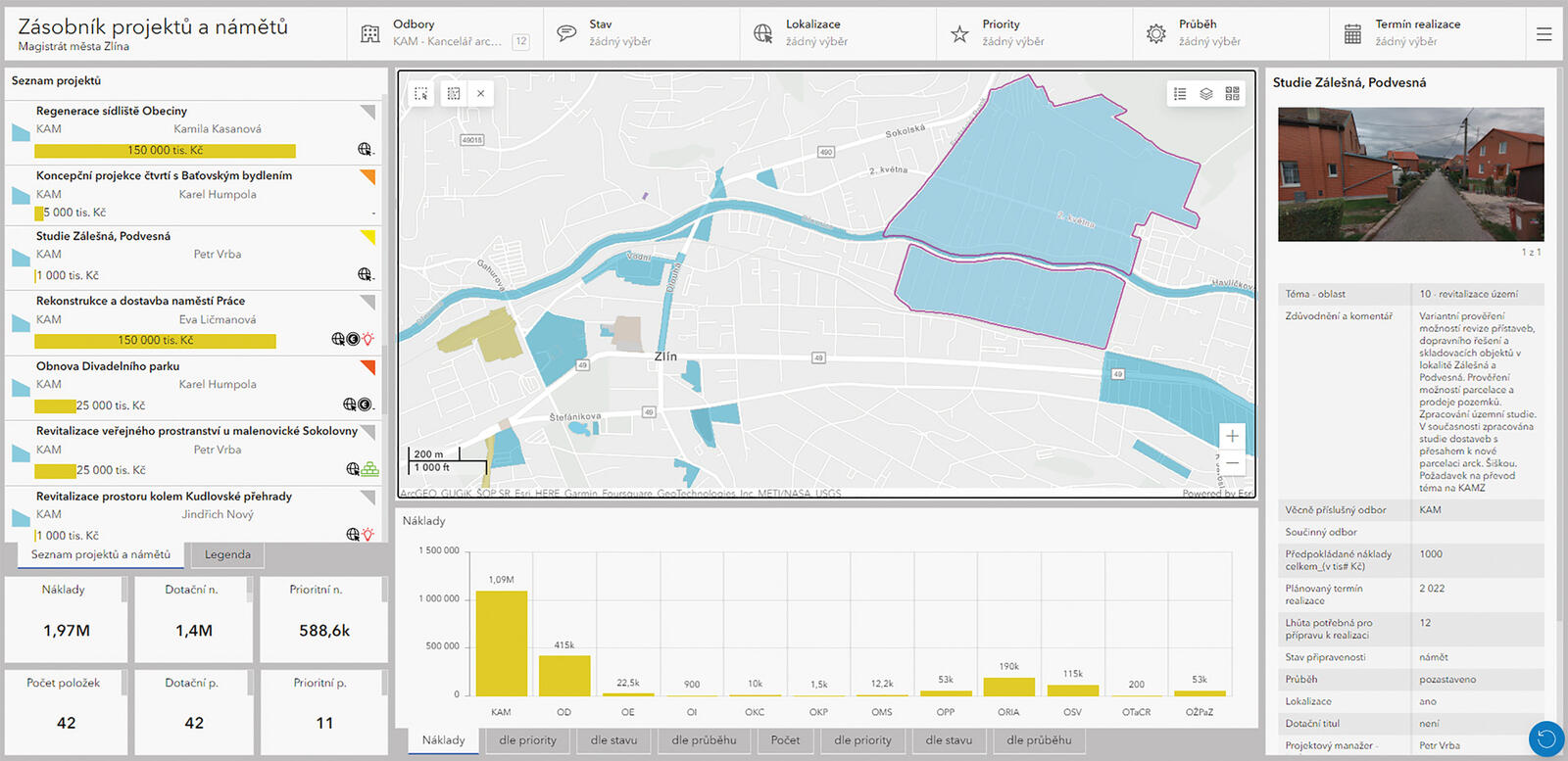Switch to the Počet chart tab
The image size is (1568, 761).
785,740
